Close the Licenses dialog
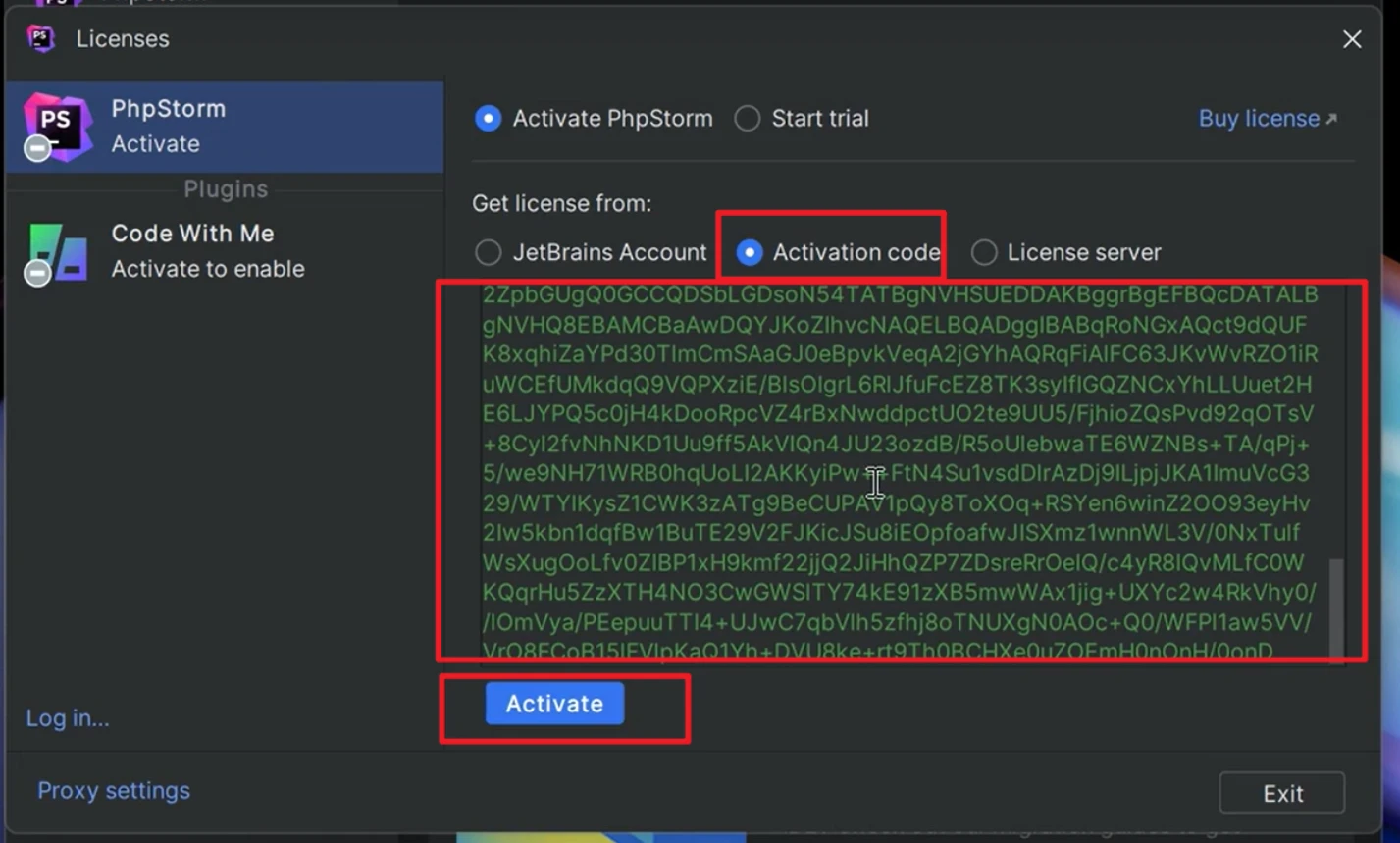The width and height of the screenshot is (1400, 843). 1352,39
